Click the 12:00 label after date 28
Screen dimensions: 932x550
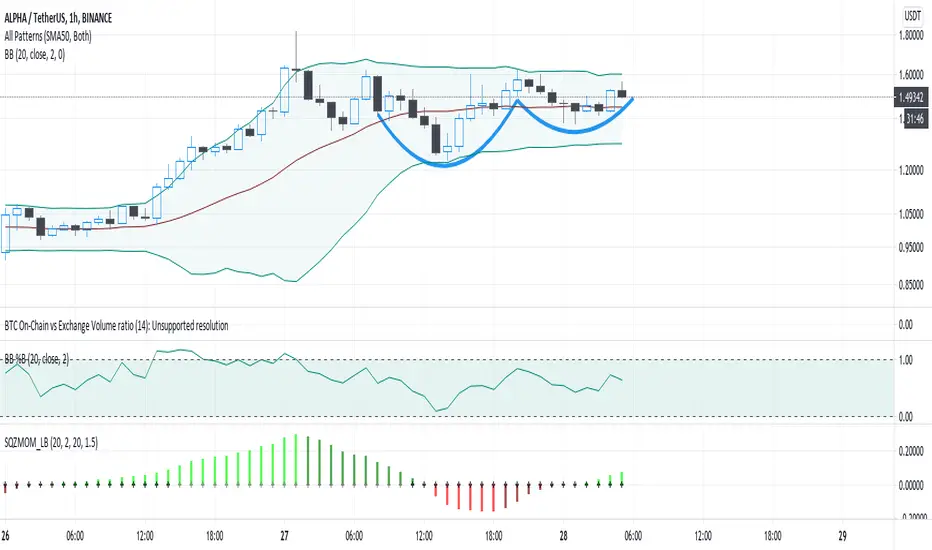[x=703, y=536]
